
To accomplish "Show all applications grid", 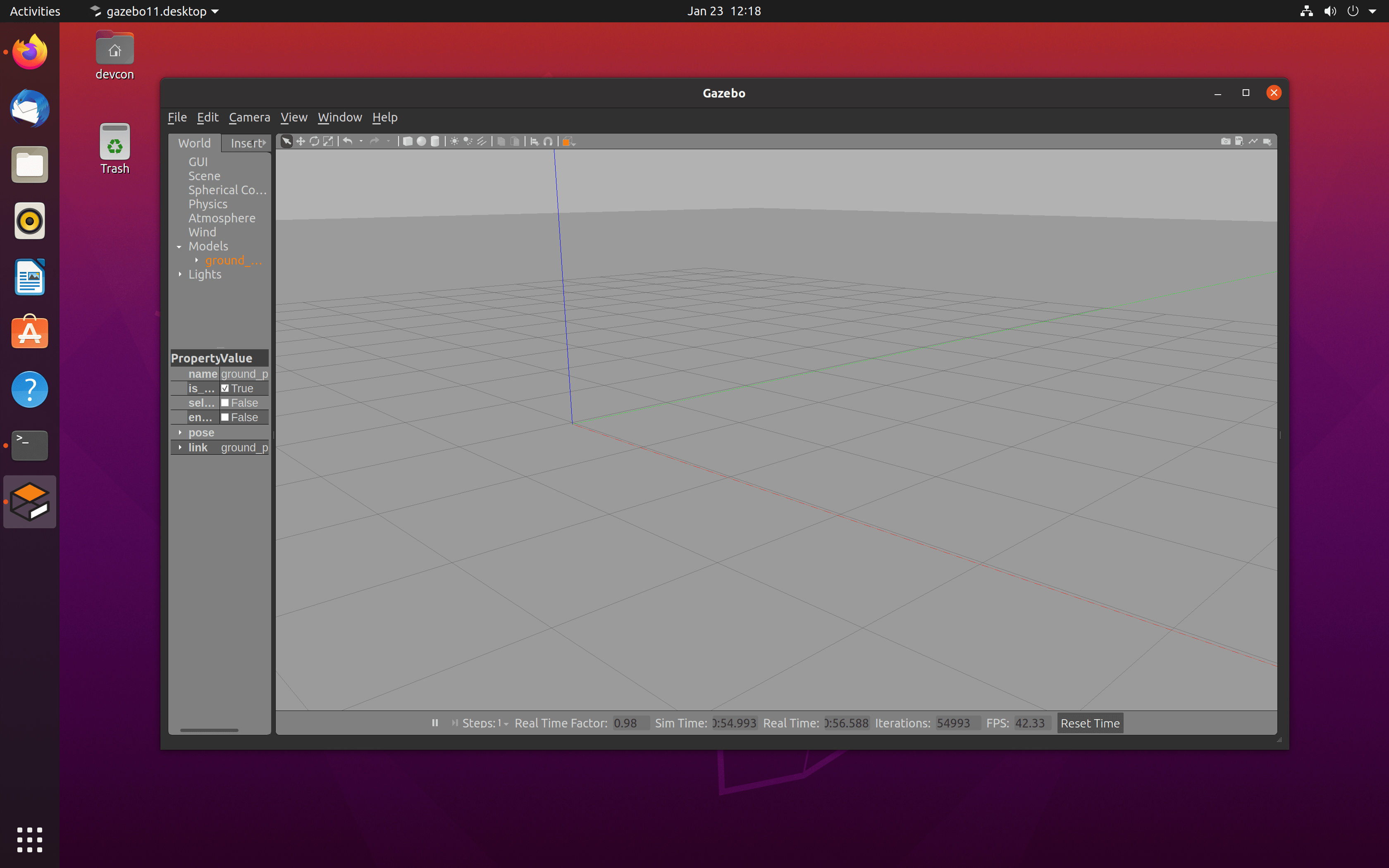I will coord(30,839).
